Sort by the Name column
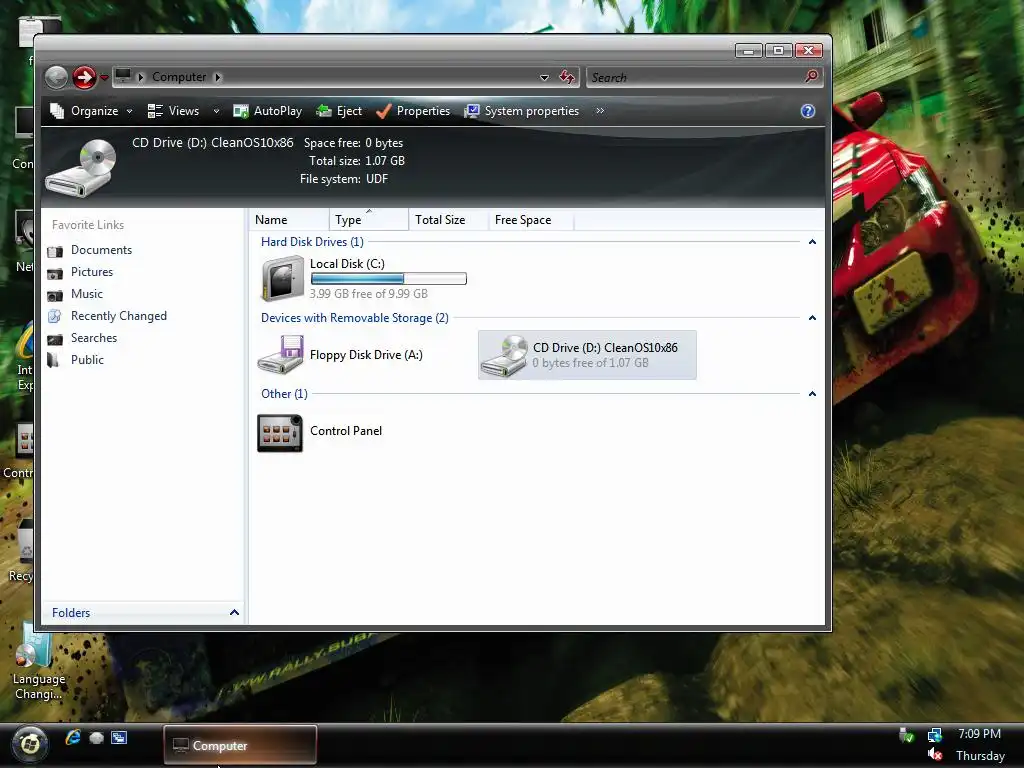This screenshot has width=1024, height=768. click(x=289, y=220)
